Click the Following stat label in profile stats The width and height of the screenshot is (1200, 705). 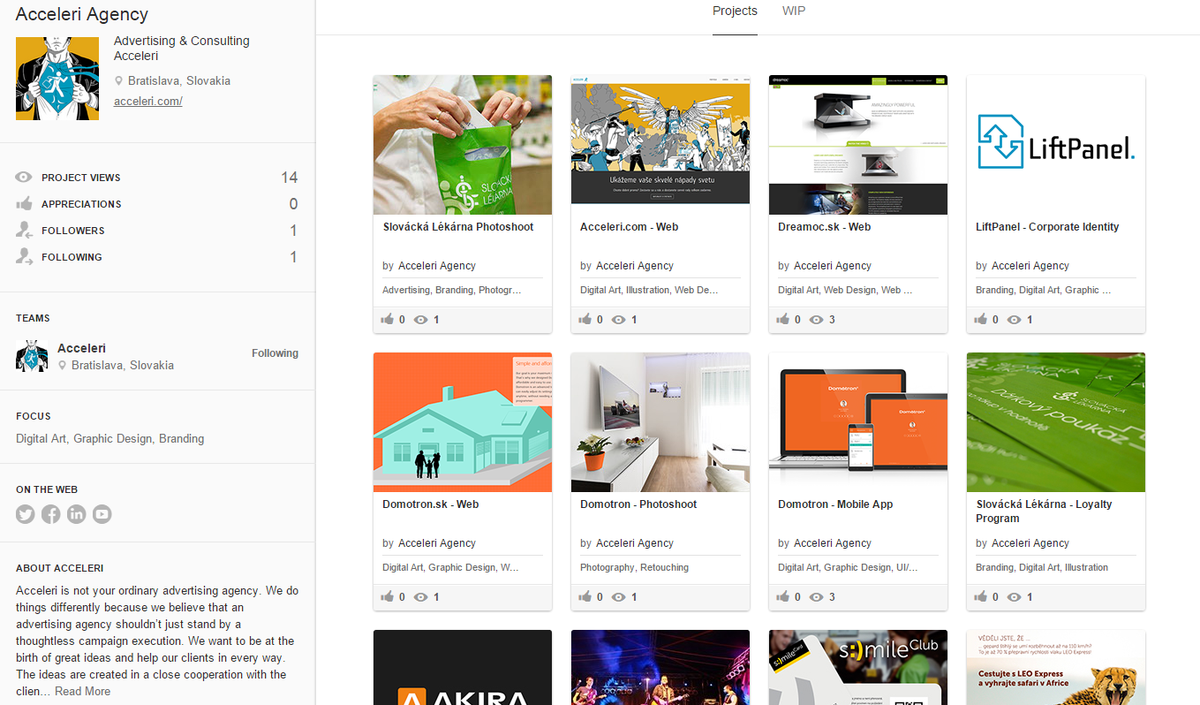click(72, 257)
